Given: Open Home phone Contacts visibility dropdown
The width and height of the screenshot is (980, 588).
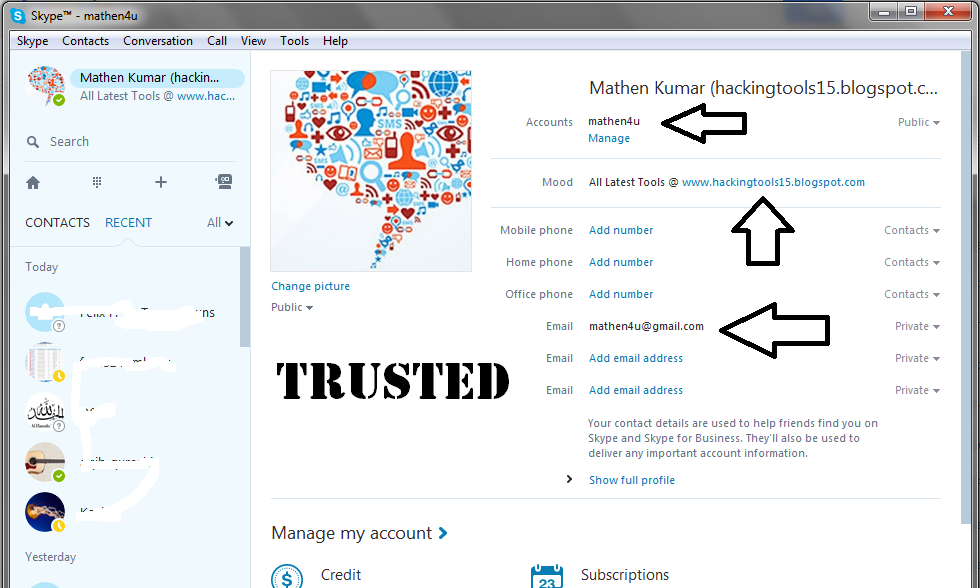Looking at the screenshot, I should (x=912, y=262).
